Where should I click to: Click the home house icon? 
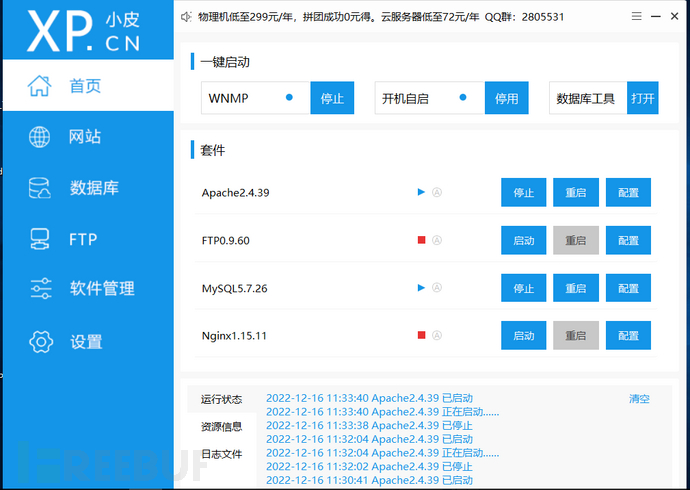(x=40, y=85)
